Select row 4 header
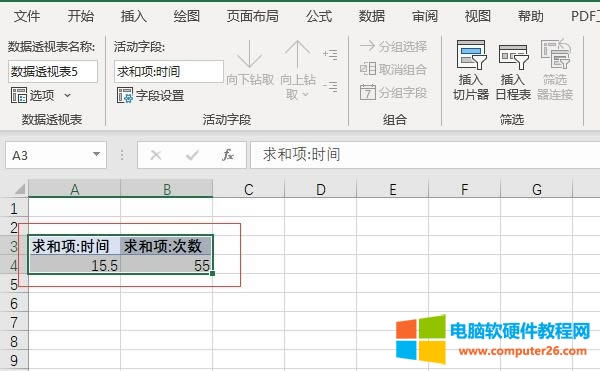 (14, 265)
